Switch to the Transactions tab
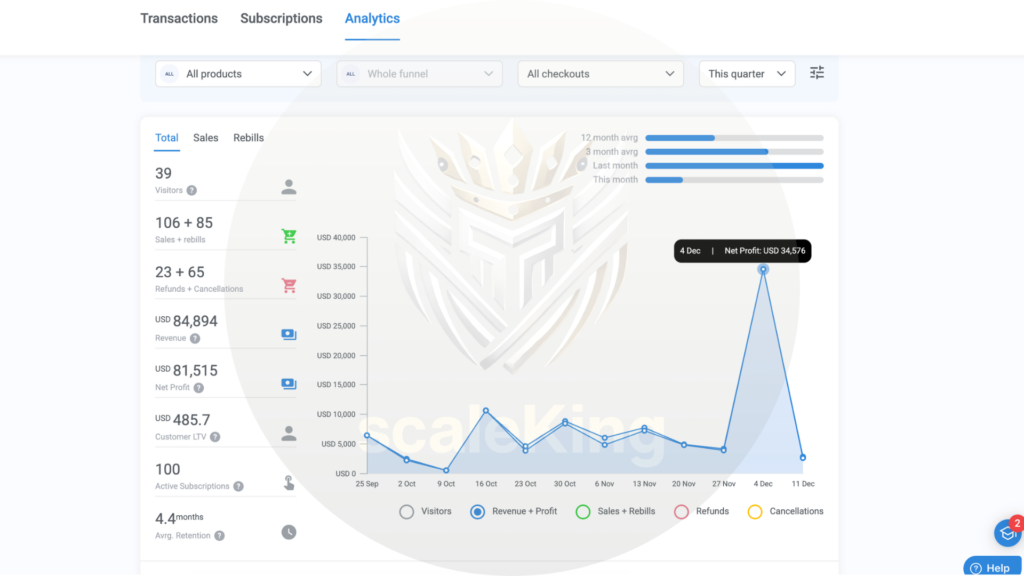Screen dimensions: 1024x576 179,19
